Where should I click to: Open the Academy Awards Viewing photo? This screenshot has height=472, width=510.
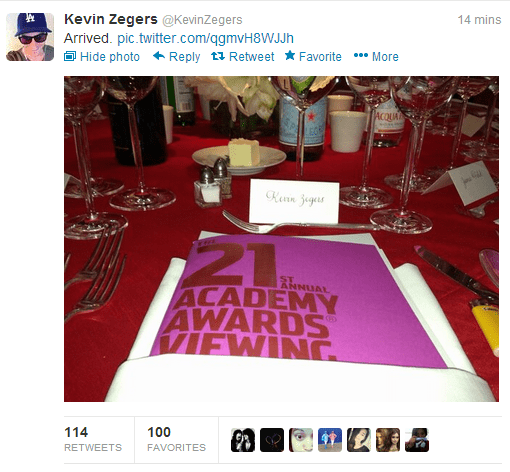[x=281, y=239]
